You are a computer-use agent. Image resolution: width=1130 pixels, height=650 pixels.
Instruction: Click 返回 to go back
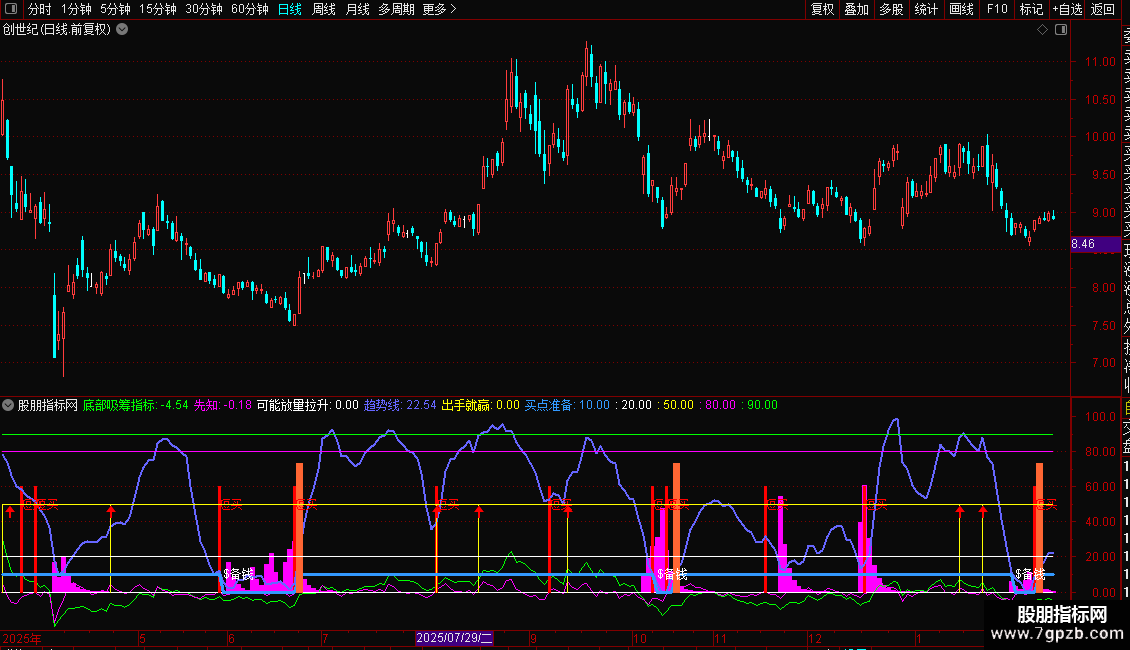1103,9
